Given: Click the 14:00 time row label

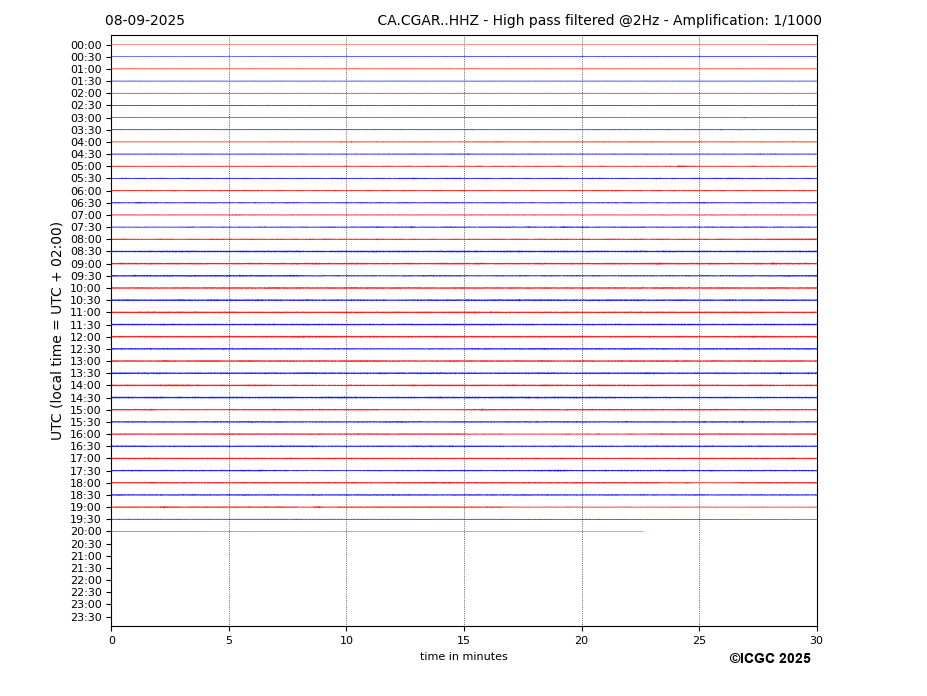Looking at the screenshot, I should point(86,386).
